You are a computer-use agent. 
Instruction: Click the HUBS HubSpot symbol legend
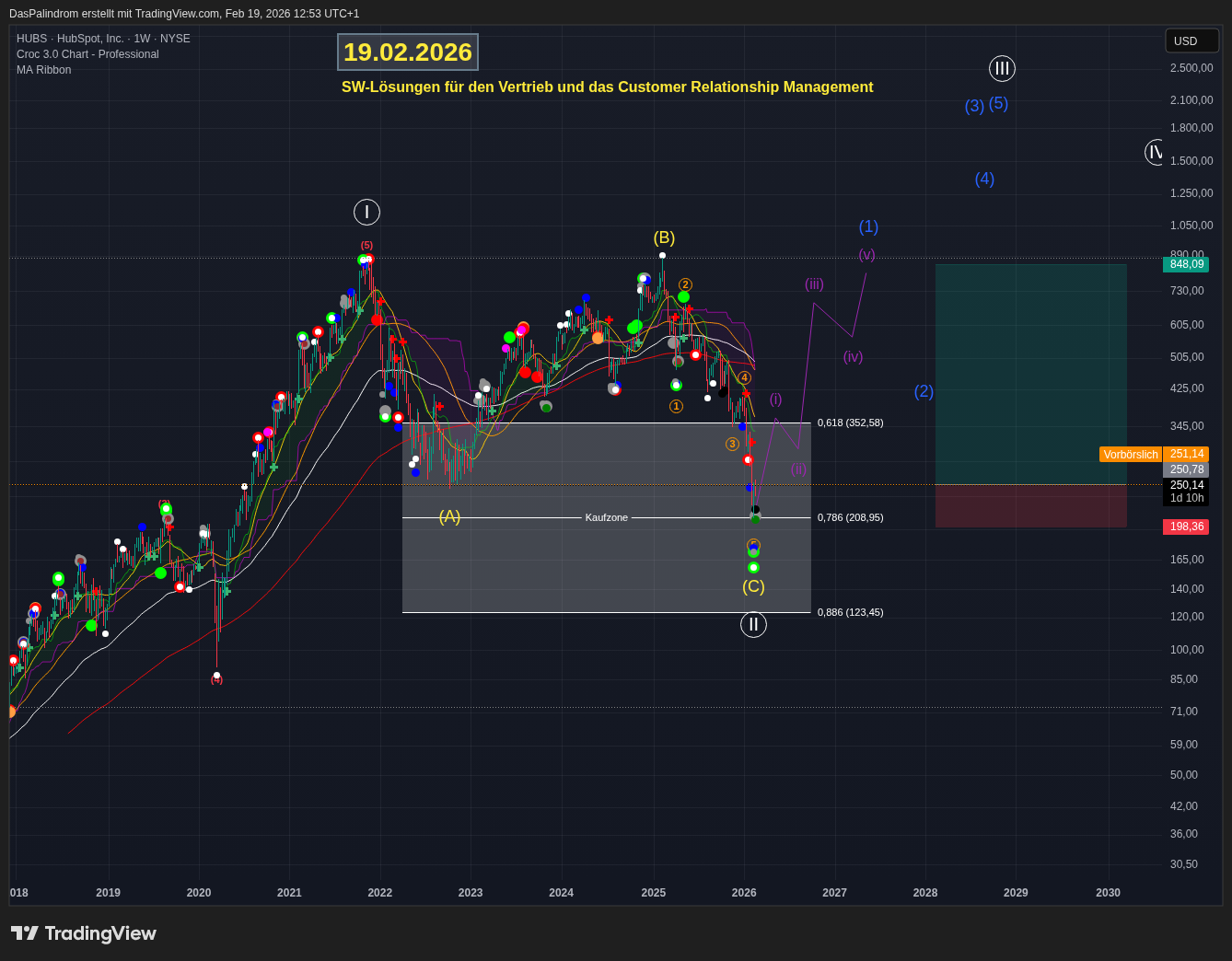click(103, 39)
